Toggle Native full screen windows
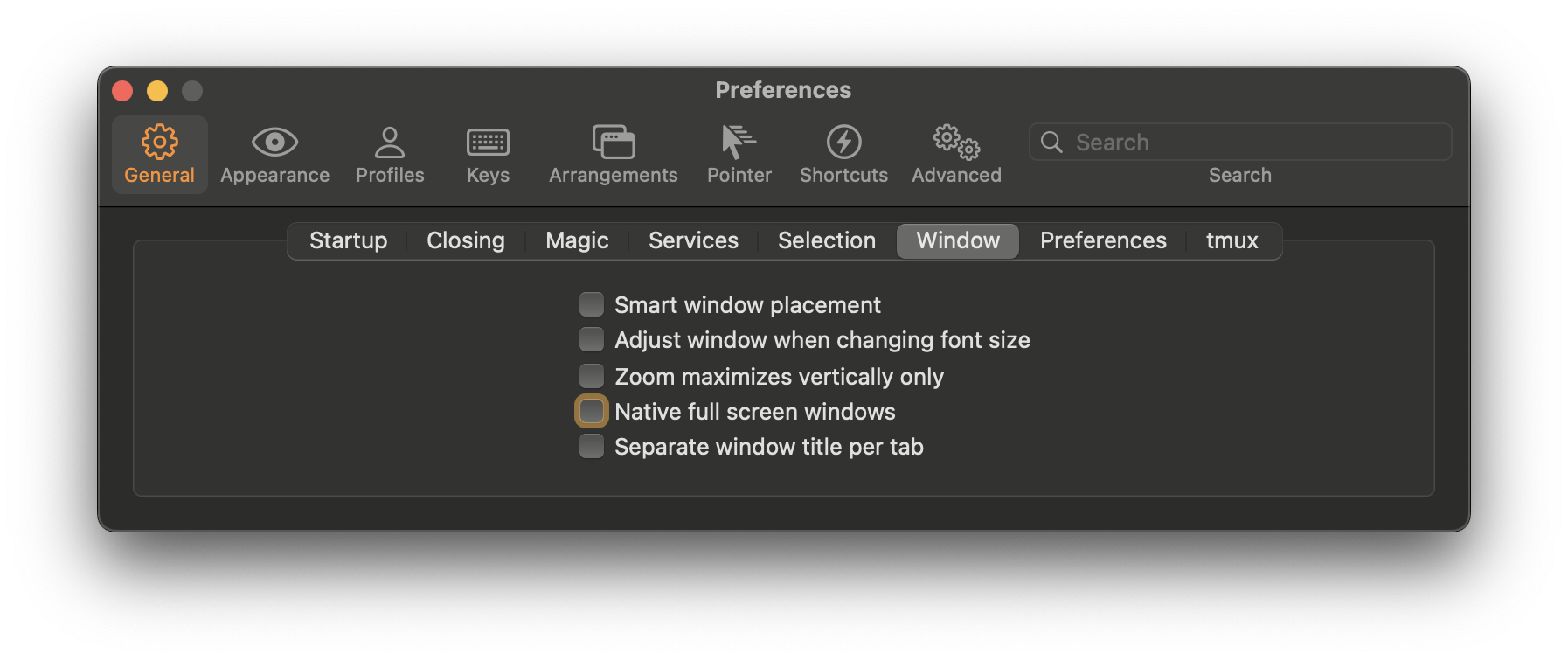Viewport: 1568px width, 661px height. point(591,410)
